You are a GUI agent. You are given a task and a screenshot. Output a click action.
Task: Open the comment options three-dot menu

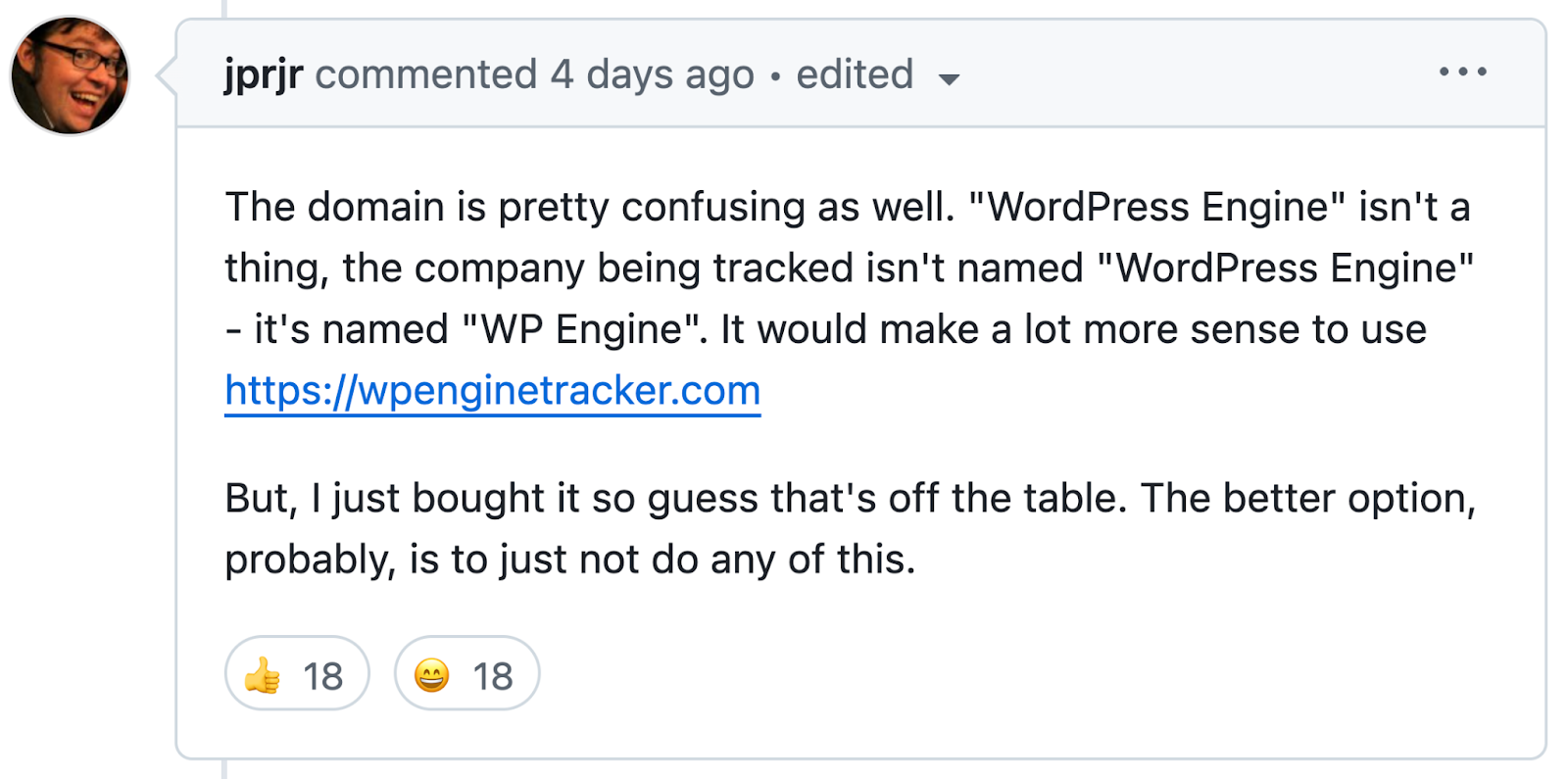click(x=1462, y=73)
